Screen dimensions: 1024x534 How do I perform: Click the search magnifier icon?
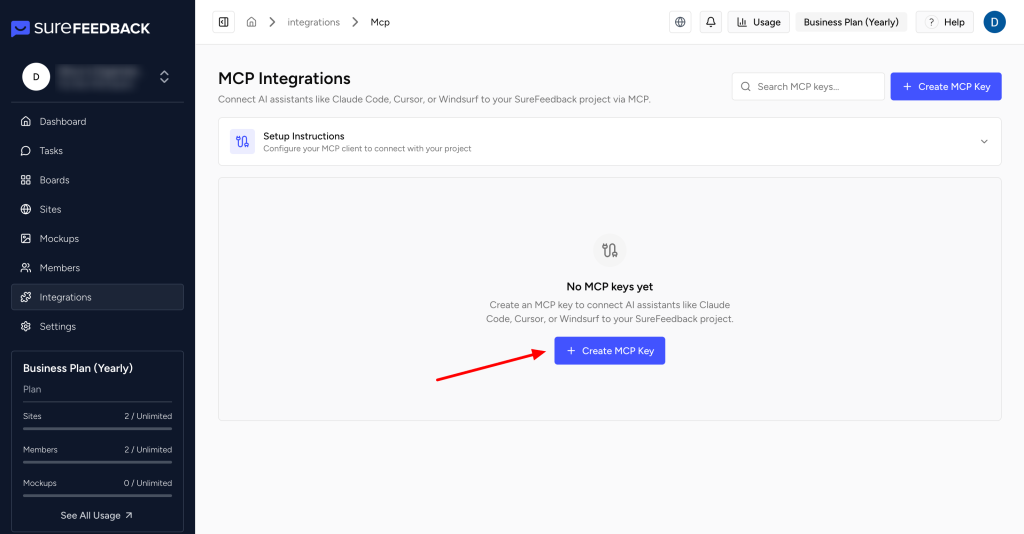745,86
